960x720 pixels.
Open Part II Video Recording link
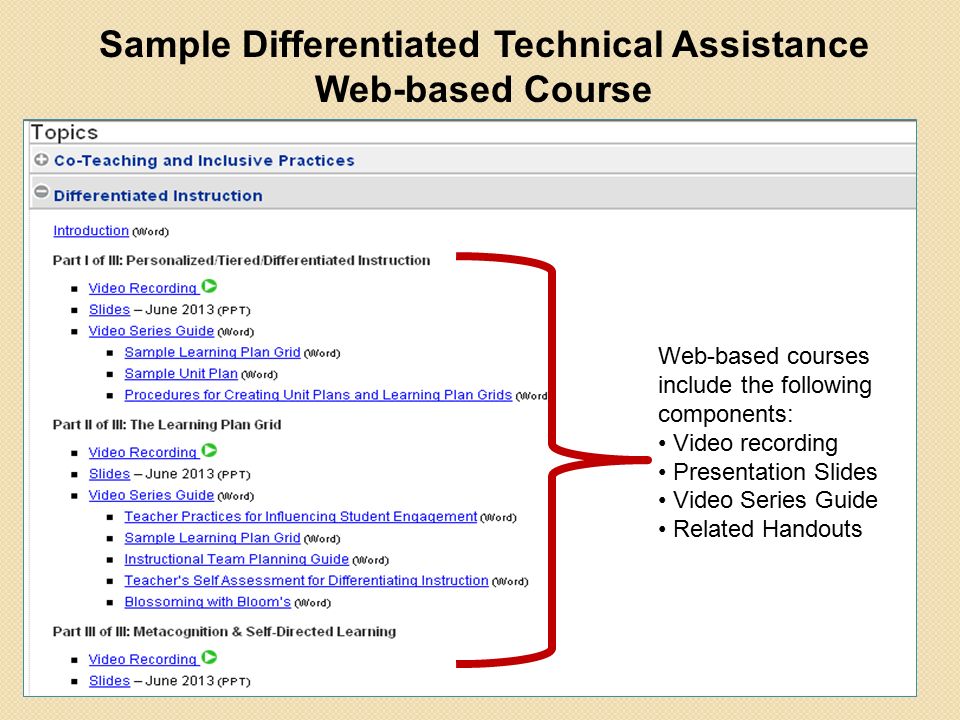tap(143, 452)
